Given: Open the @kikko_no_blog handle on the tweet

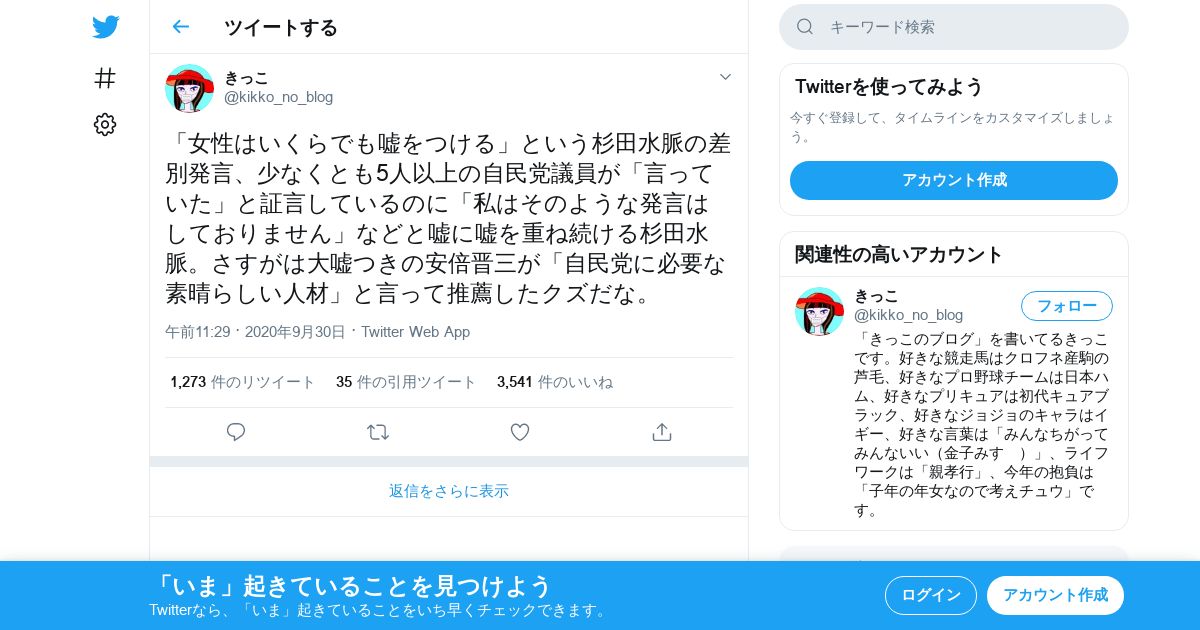Looking at the screenshot, I should 278,97.
